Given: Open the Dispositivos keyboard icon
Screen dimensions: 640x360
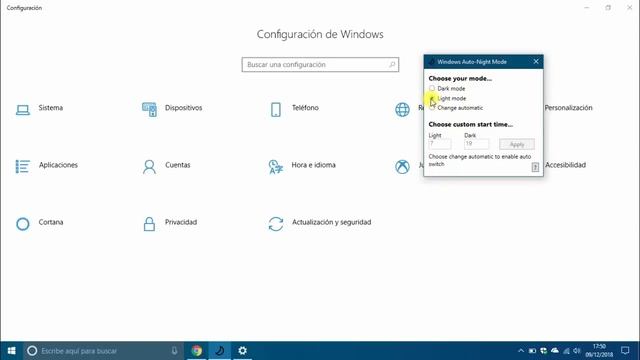Looking at the screenshot, I should (149, 109).
